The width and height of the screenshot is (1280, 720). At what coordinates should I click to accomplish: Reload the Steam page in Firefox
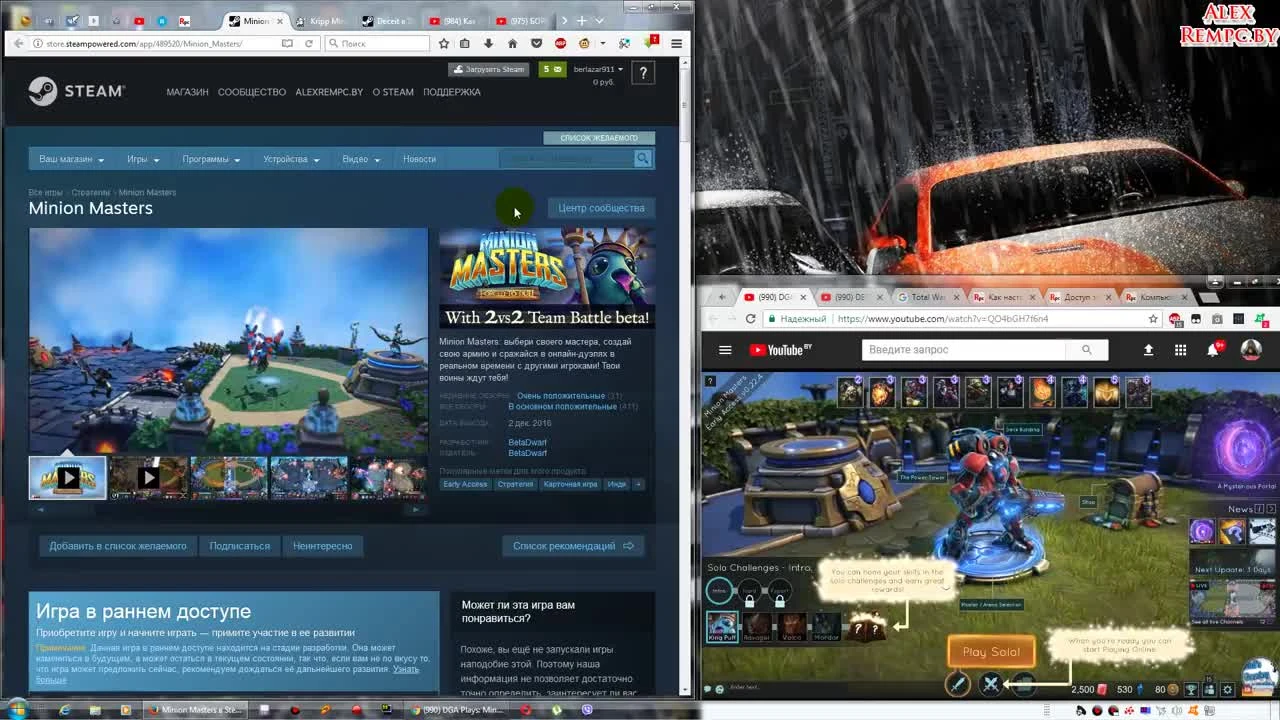click(x=309, y=43)
